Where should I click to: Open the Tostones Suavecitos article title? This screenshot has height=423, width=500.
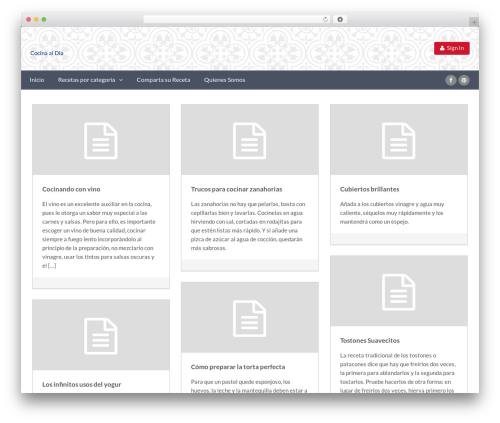tap(369, 341)
